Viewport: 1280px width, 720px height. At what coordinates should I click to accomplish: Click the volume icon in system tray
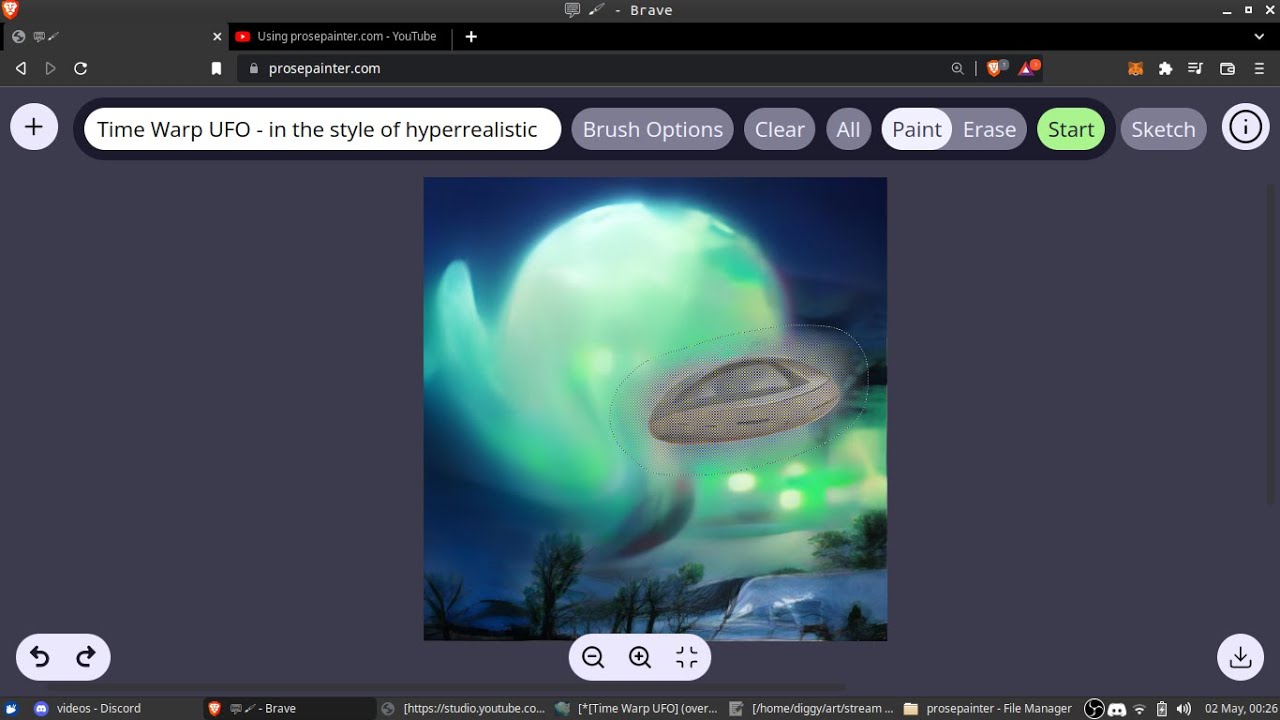point(1184,709)
